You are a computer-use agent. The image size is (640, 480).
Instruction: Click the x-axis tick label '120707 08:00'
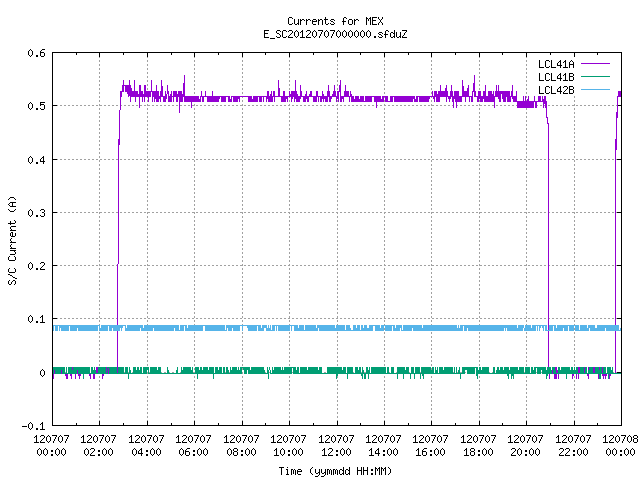(x=241, y=446)
